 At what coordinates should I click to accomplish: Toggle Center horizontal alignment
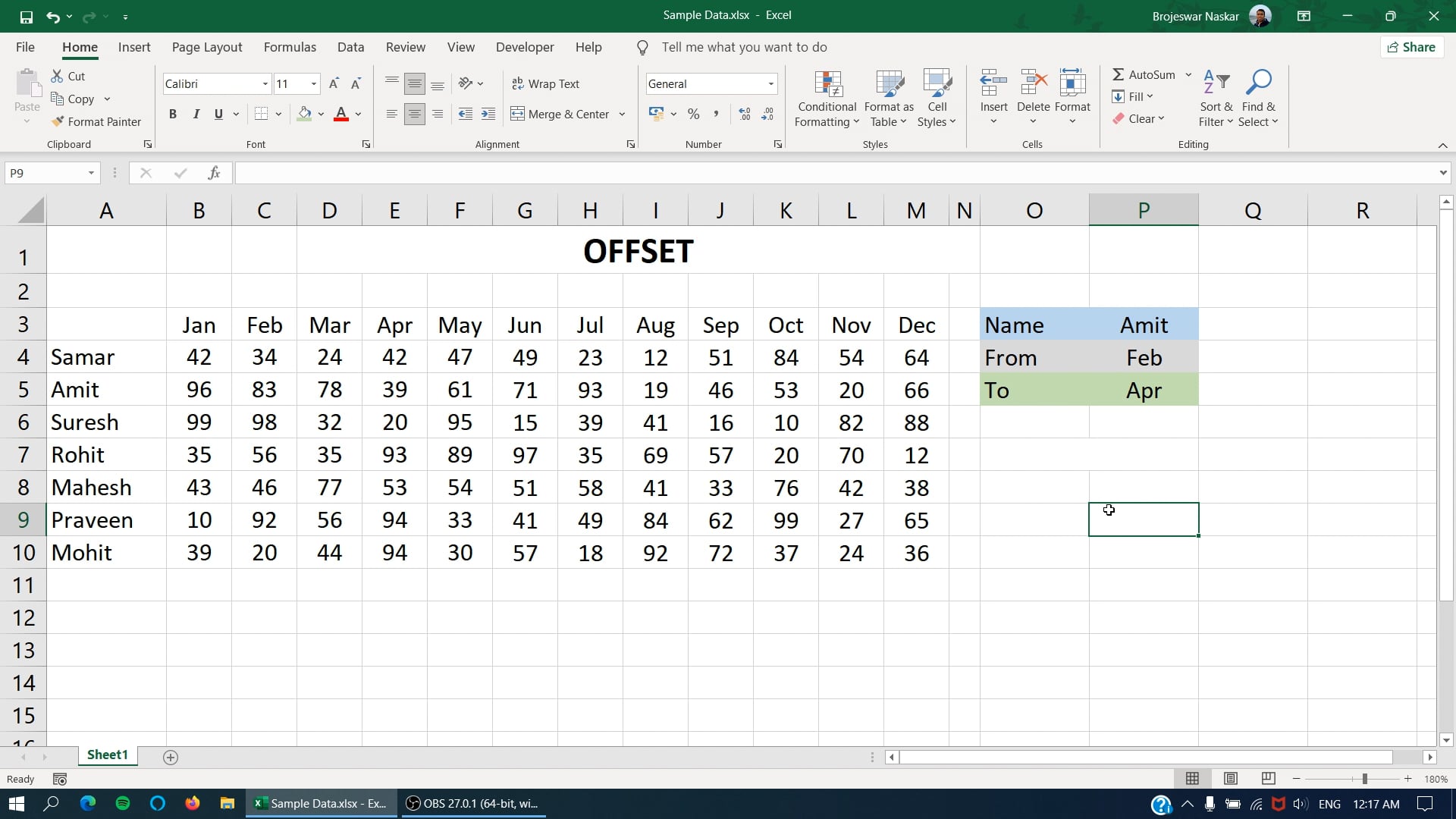tap(414, 114)
